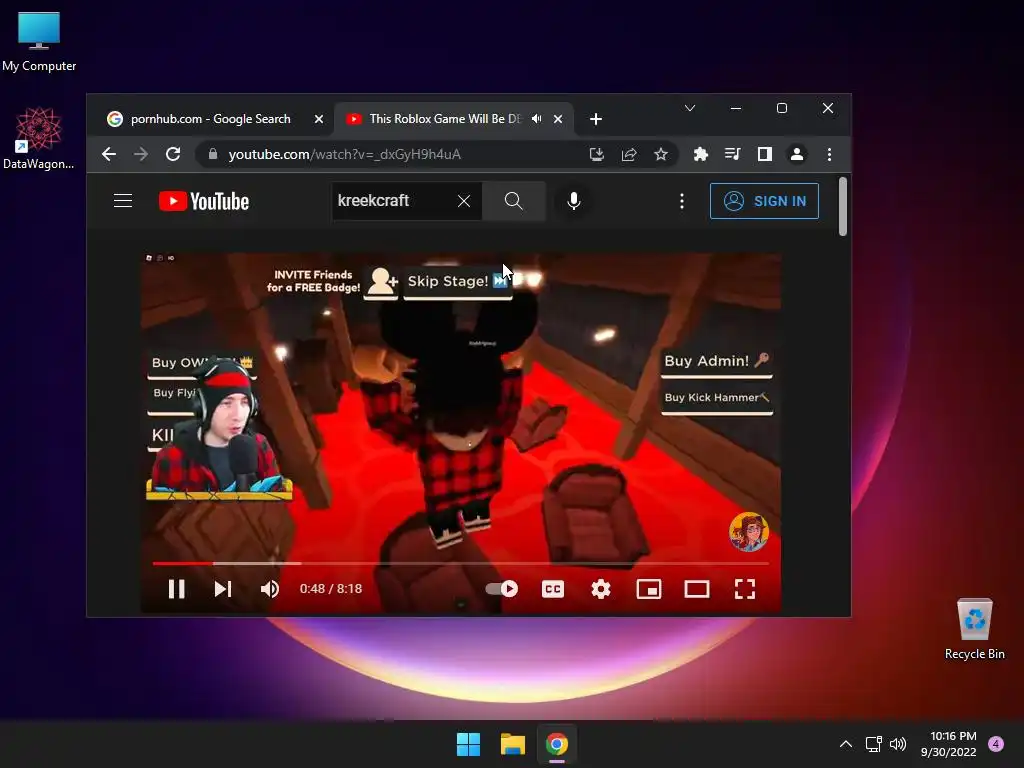This screenshot has height=768, width=1024.
Task: Open the YouTube hamburger guide menu
Action: coord(123,200)
